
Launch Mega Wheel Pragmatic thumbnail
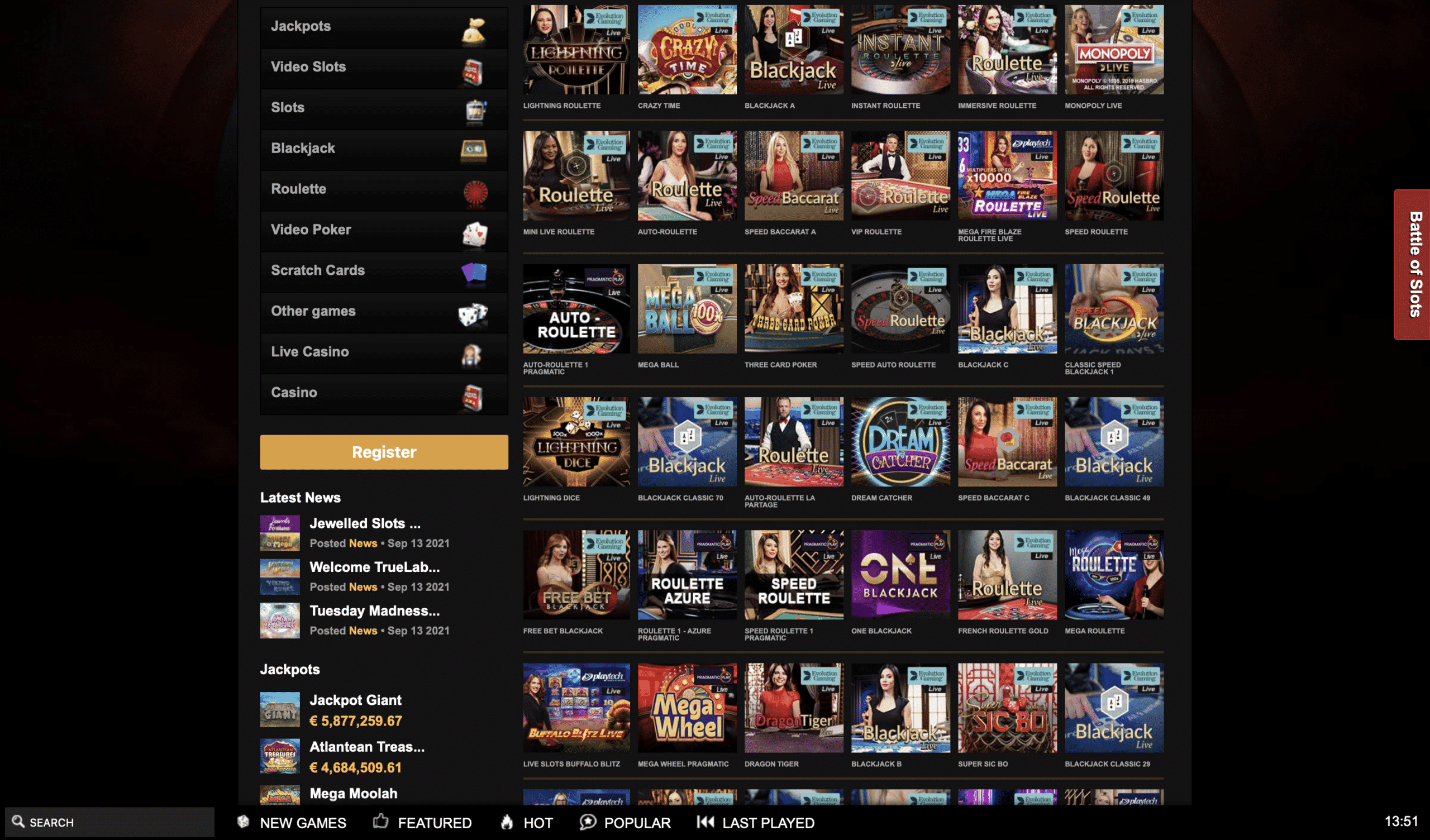click(x=687, y=708)
